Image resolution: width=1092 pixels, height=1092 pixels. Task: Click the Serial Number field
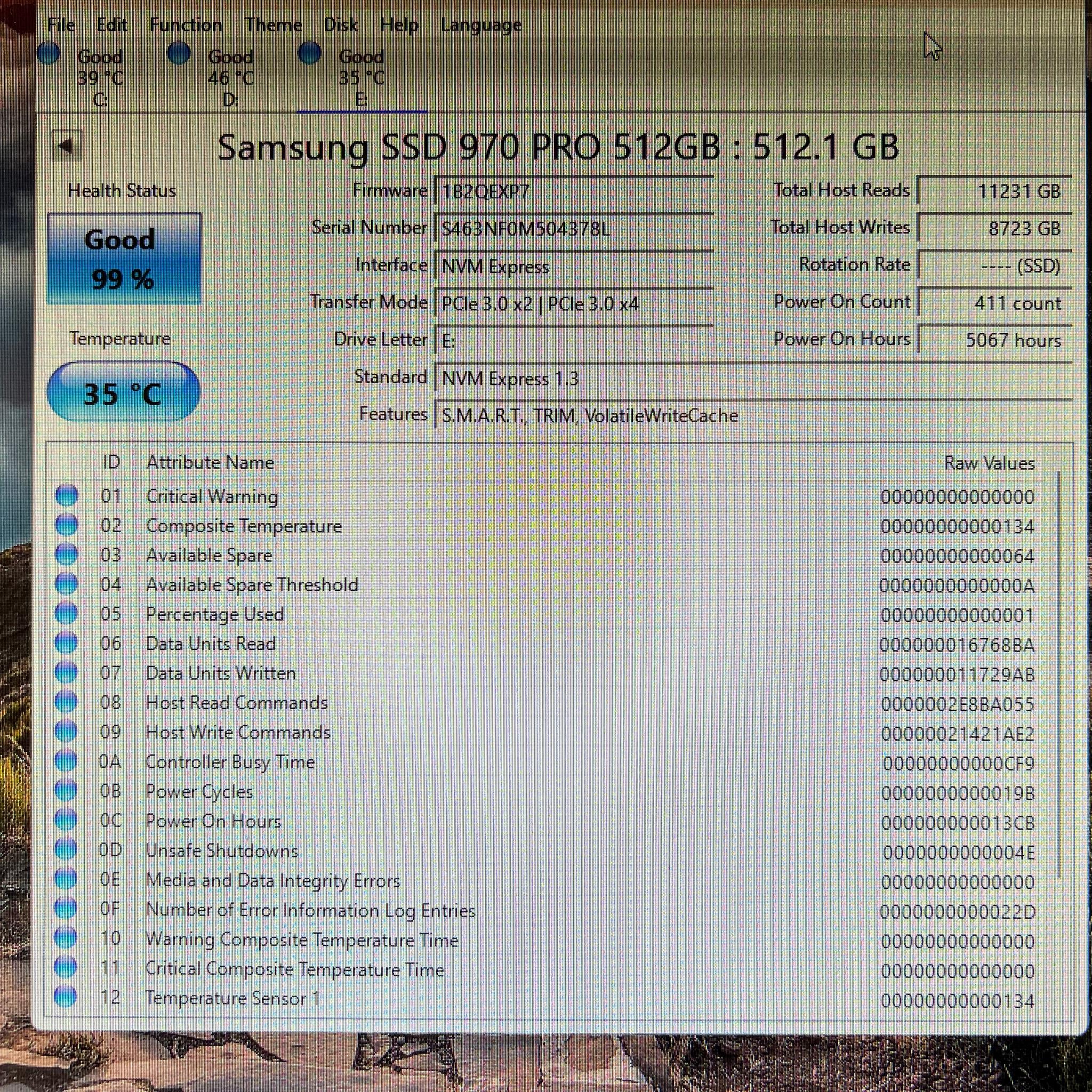574,228
